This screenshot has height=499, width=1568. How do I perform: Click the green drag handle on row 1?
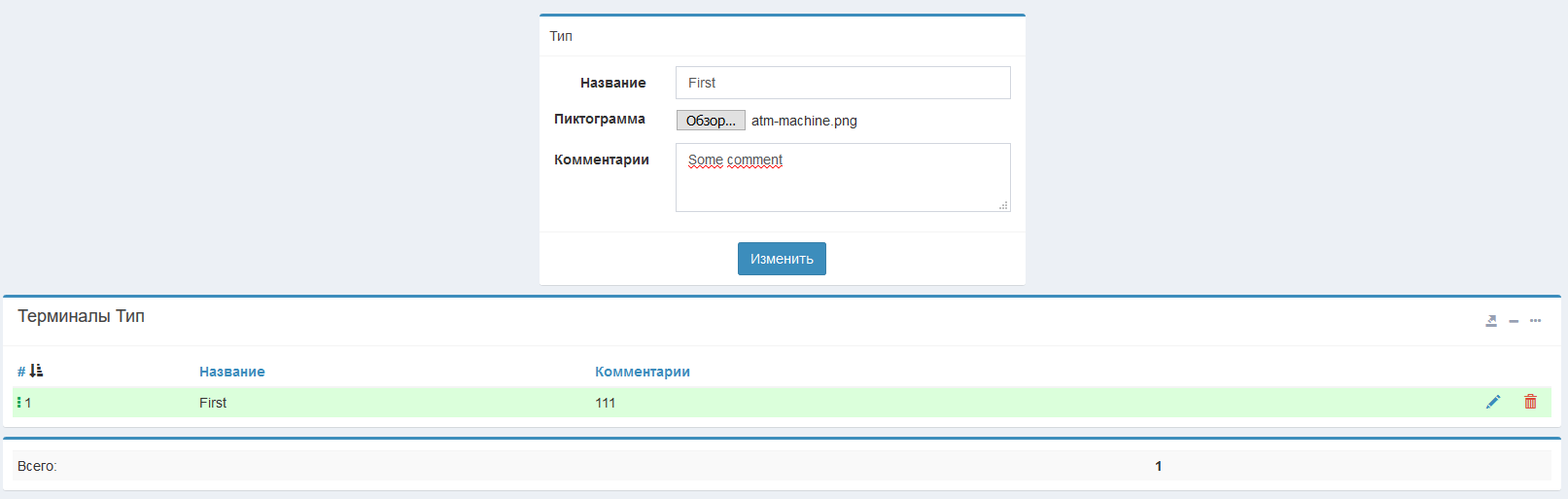tap(18, 402)
